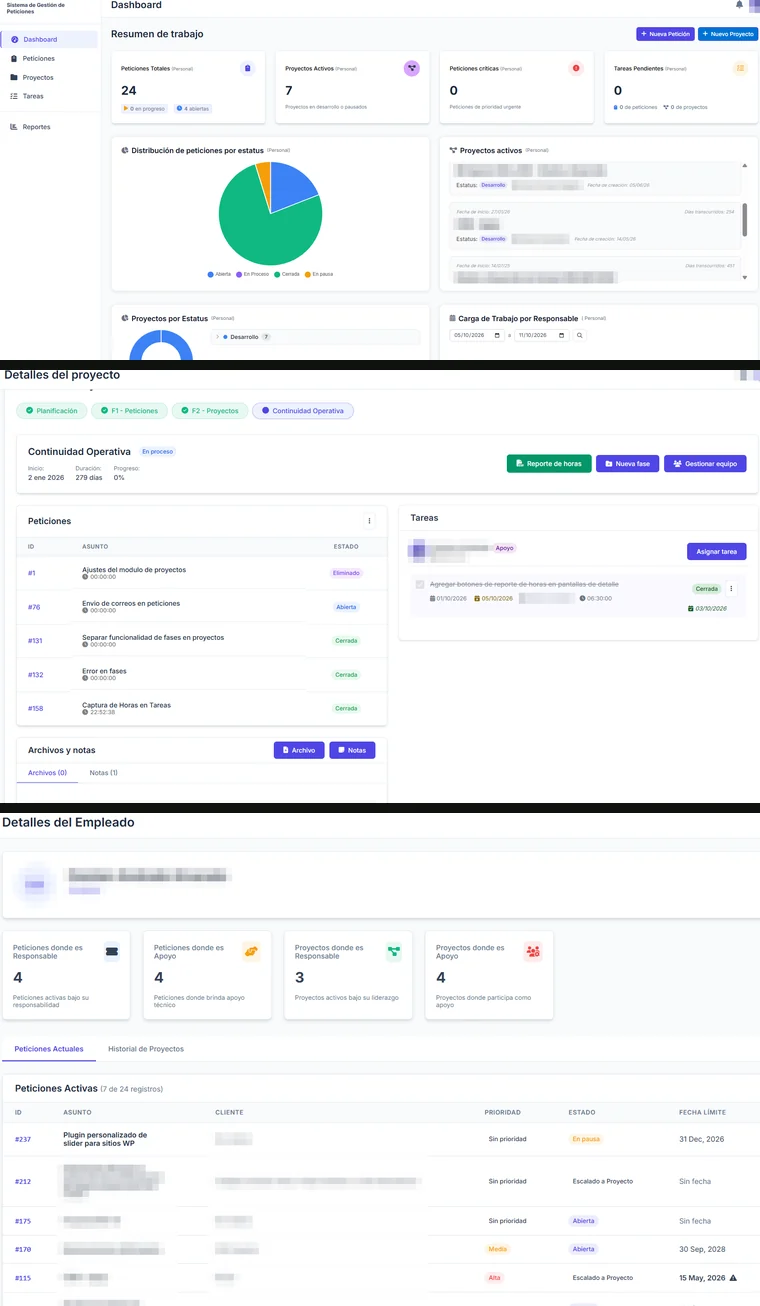Click the Notas button
The image size is (760, 1306).
pyautogui.click(x=352, y=750)
